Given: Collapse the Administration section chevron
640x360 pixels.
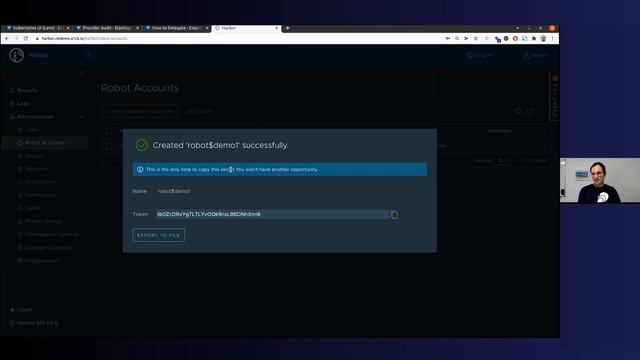Looking at the screenshot, I should [81, 117].
